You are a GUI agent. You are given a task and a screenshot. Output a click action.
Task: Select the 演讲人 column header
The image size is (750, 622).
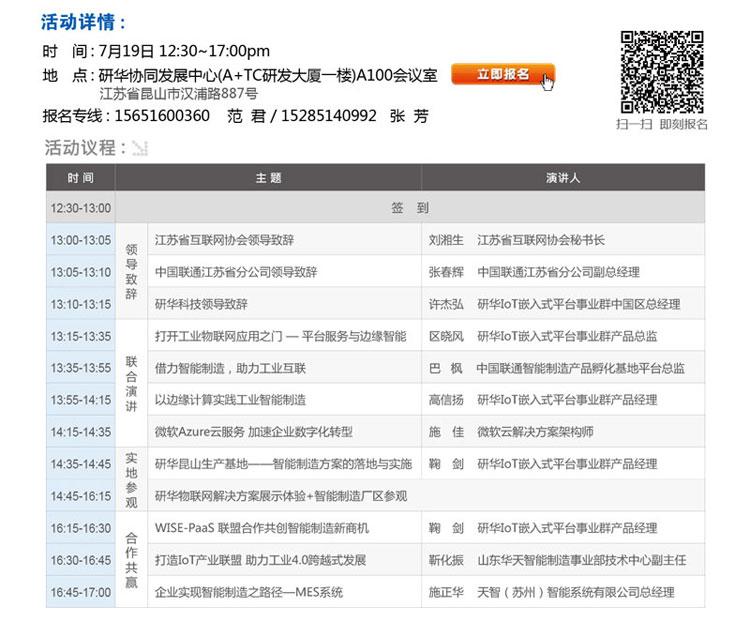[x=562, y=178]
